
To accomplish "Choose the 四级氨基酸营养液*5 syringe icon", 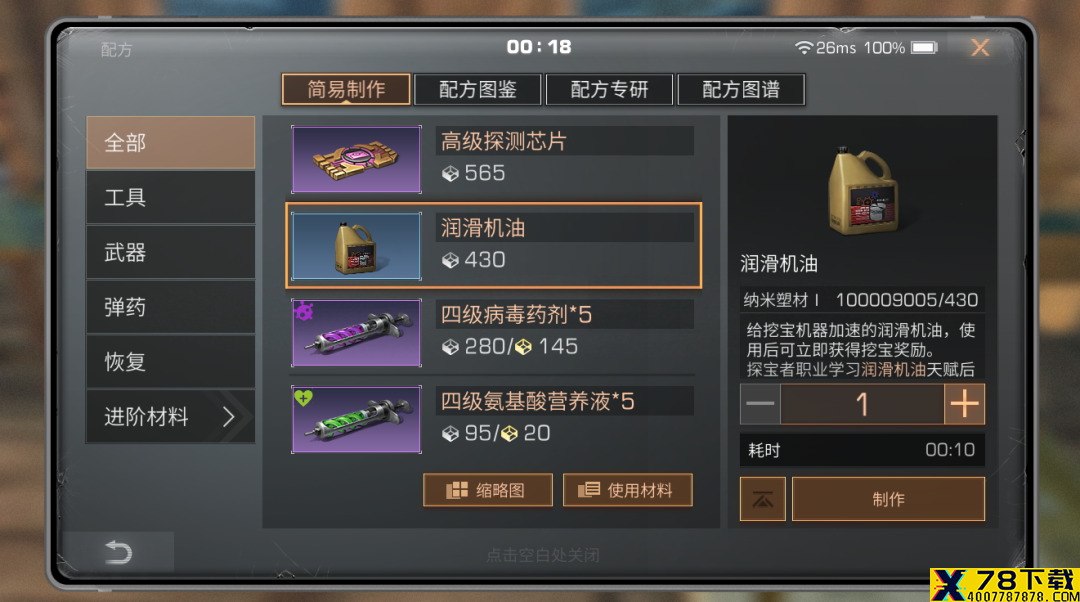I will click(356, 419).
